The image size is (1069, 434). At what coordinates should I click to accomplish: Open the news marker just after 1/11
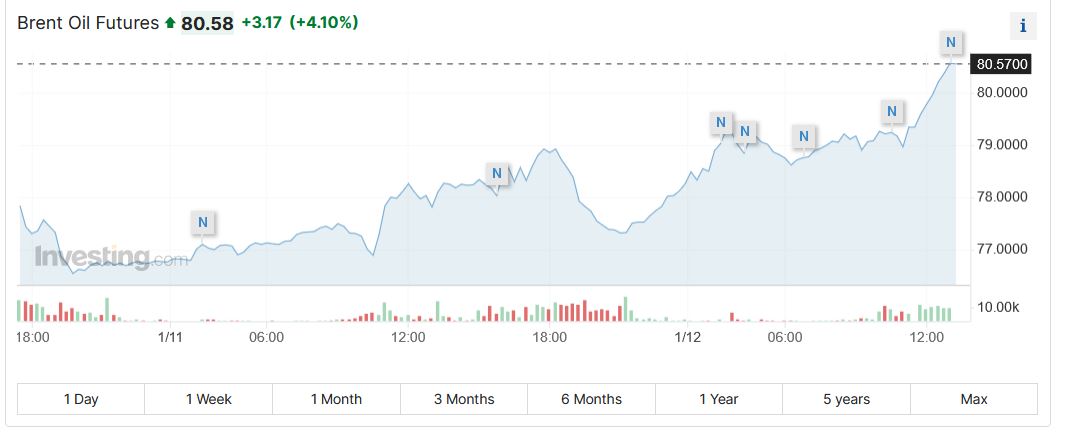[203, 222]
